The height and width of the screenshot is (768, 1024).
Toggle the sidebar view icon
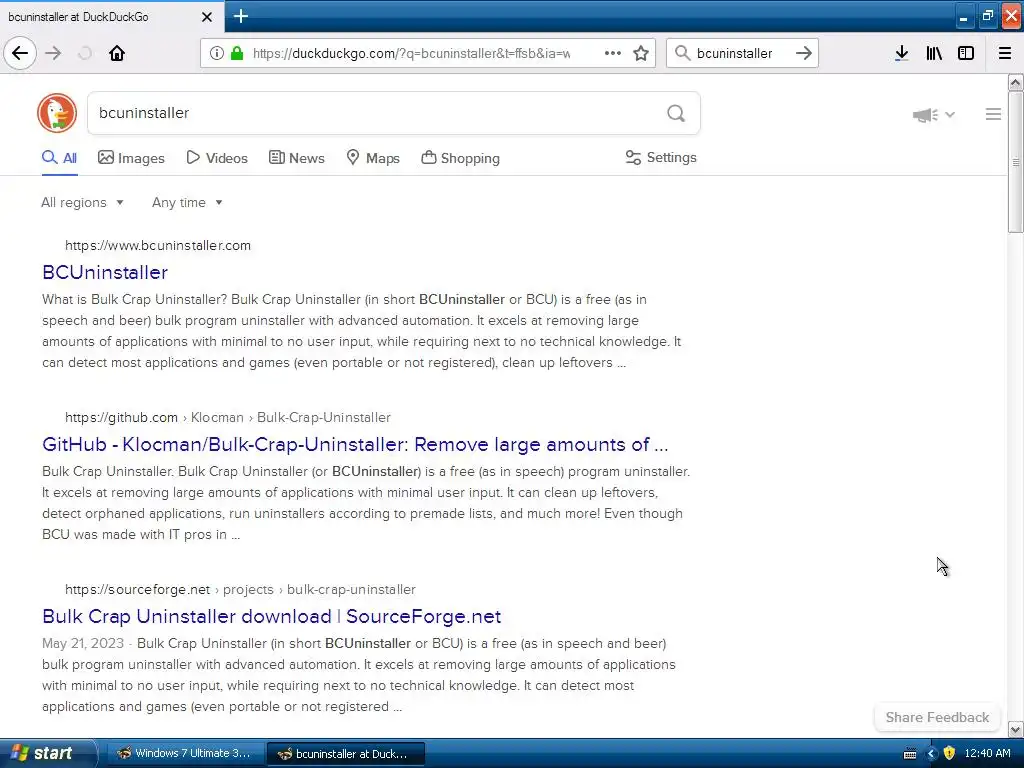[x=966, y=53]
